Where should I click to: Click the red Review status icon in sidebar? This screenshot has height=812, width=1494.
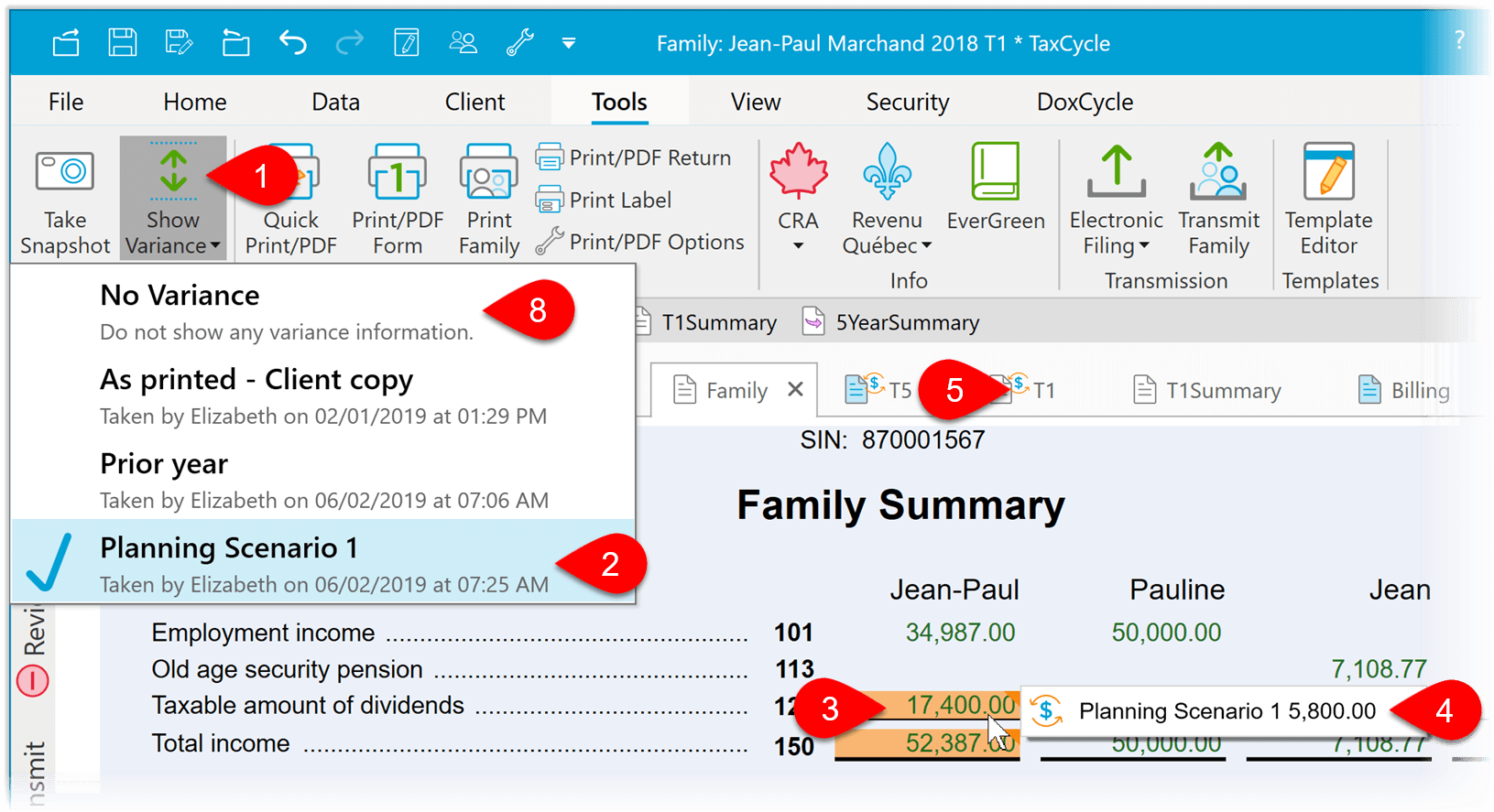coord(33,680)
